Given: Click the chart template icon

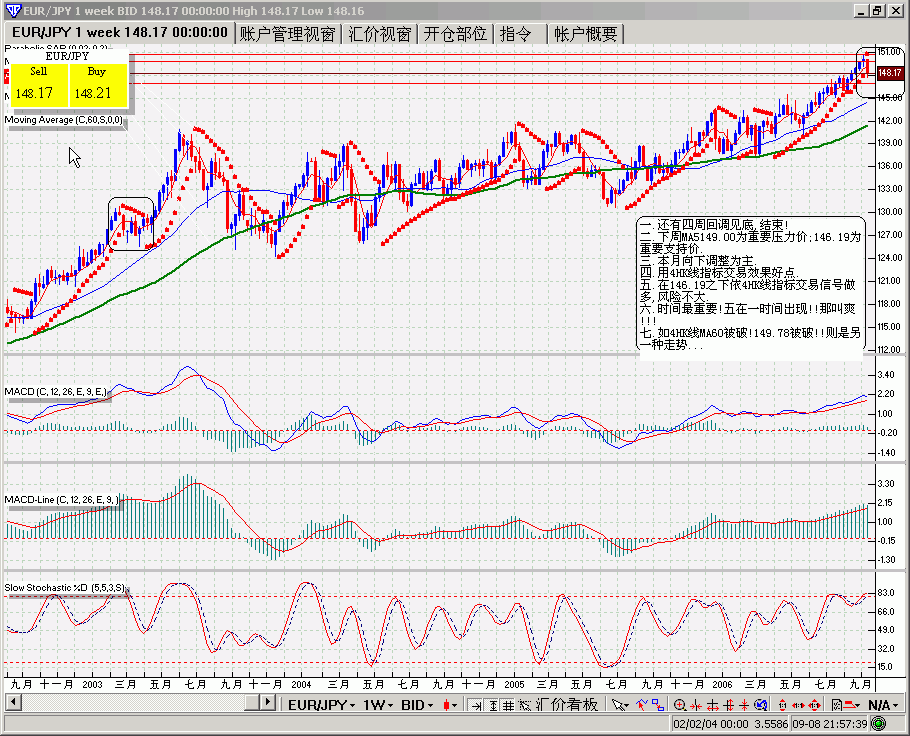Looking at the screenshot, I should [836, 705].
